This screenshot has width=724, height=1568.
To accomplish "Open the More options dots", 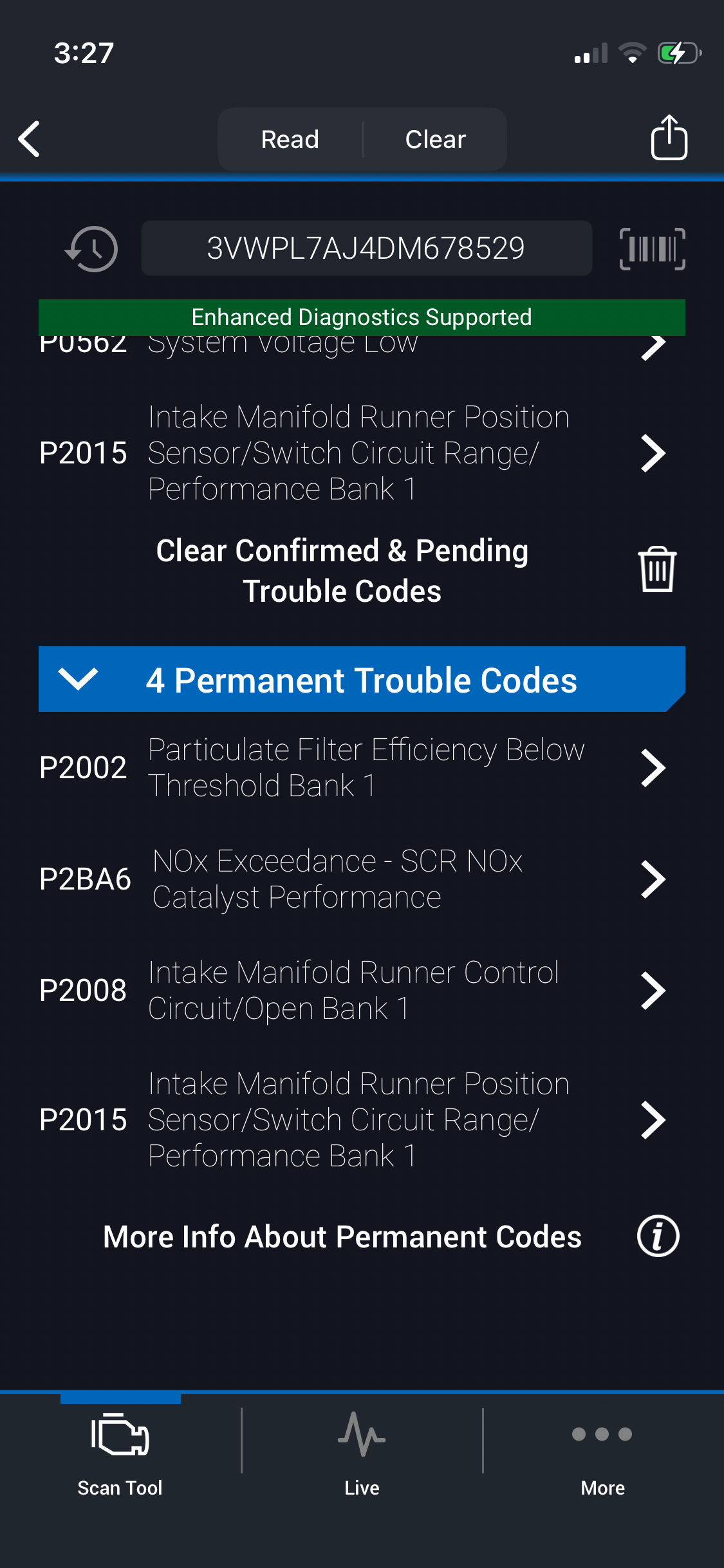I will [x=602, y=1435].
